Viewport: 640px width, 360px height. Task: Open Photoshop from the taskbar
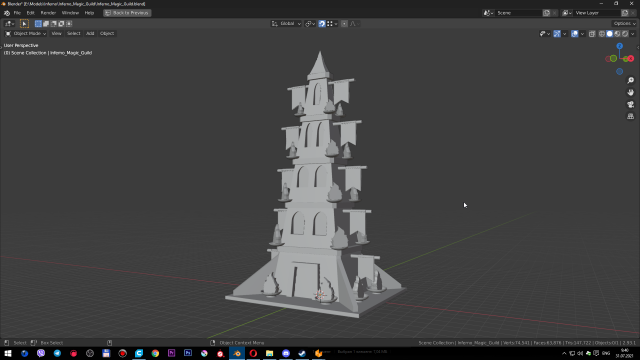[x=188, y=353]
